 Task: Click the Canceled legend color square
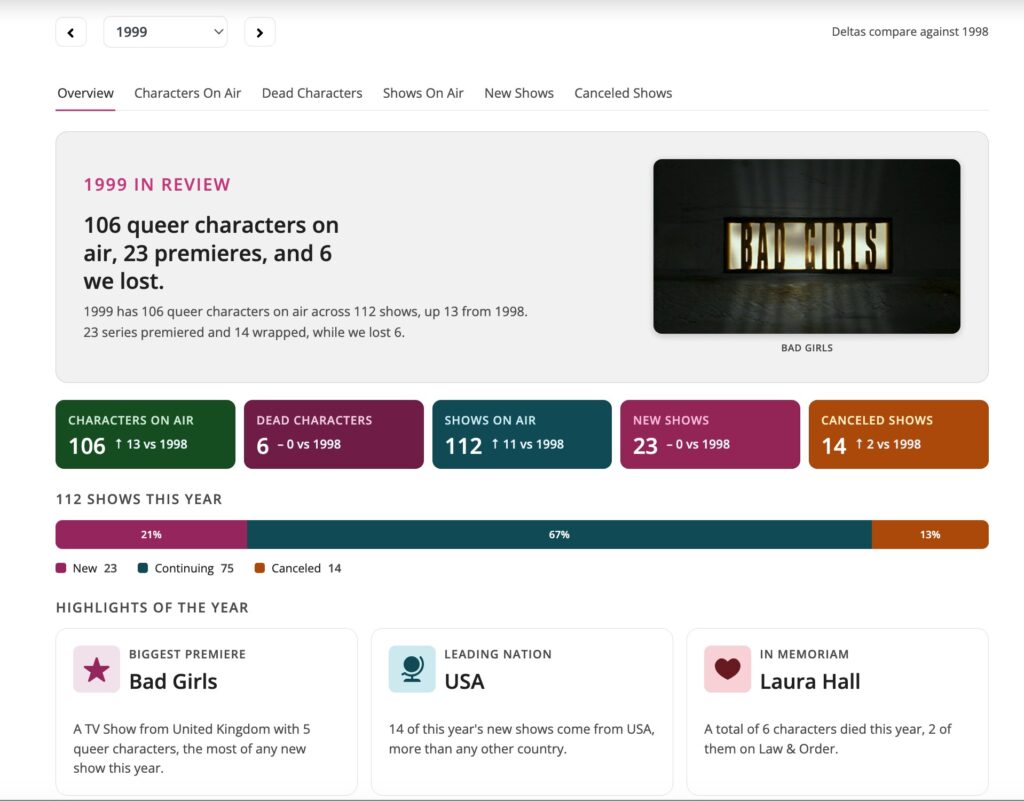point(259,568)
